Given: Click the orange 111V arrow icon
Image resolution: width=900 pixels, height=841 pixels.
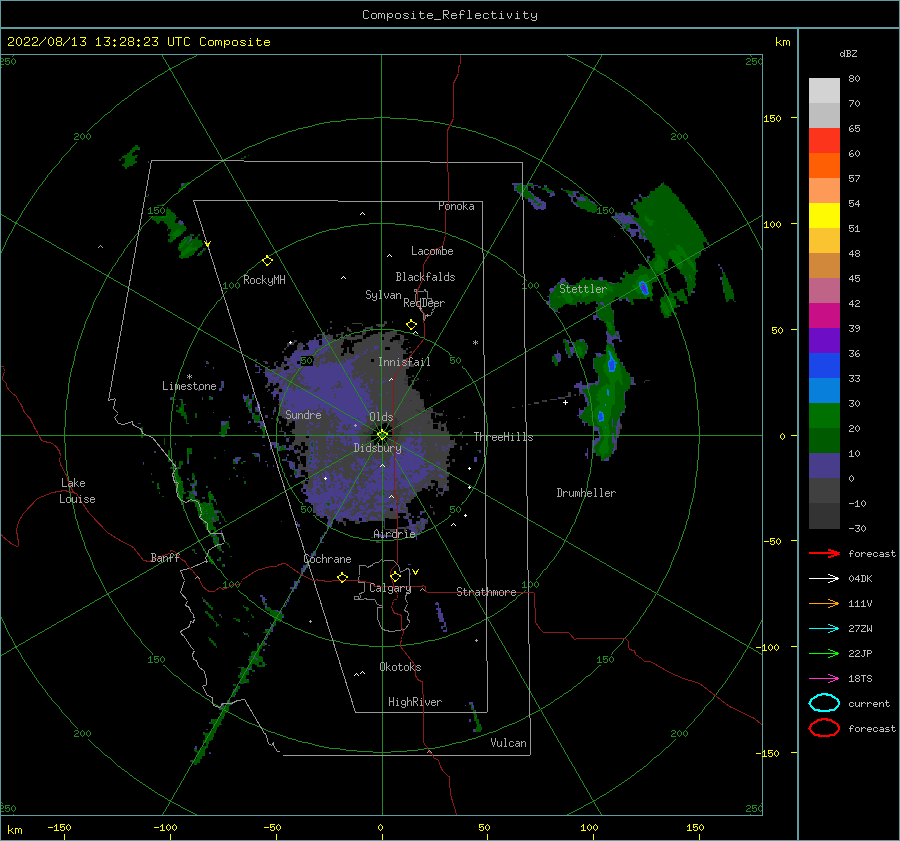Looking at the screenshot, I should click(824, 603).
